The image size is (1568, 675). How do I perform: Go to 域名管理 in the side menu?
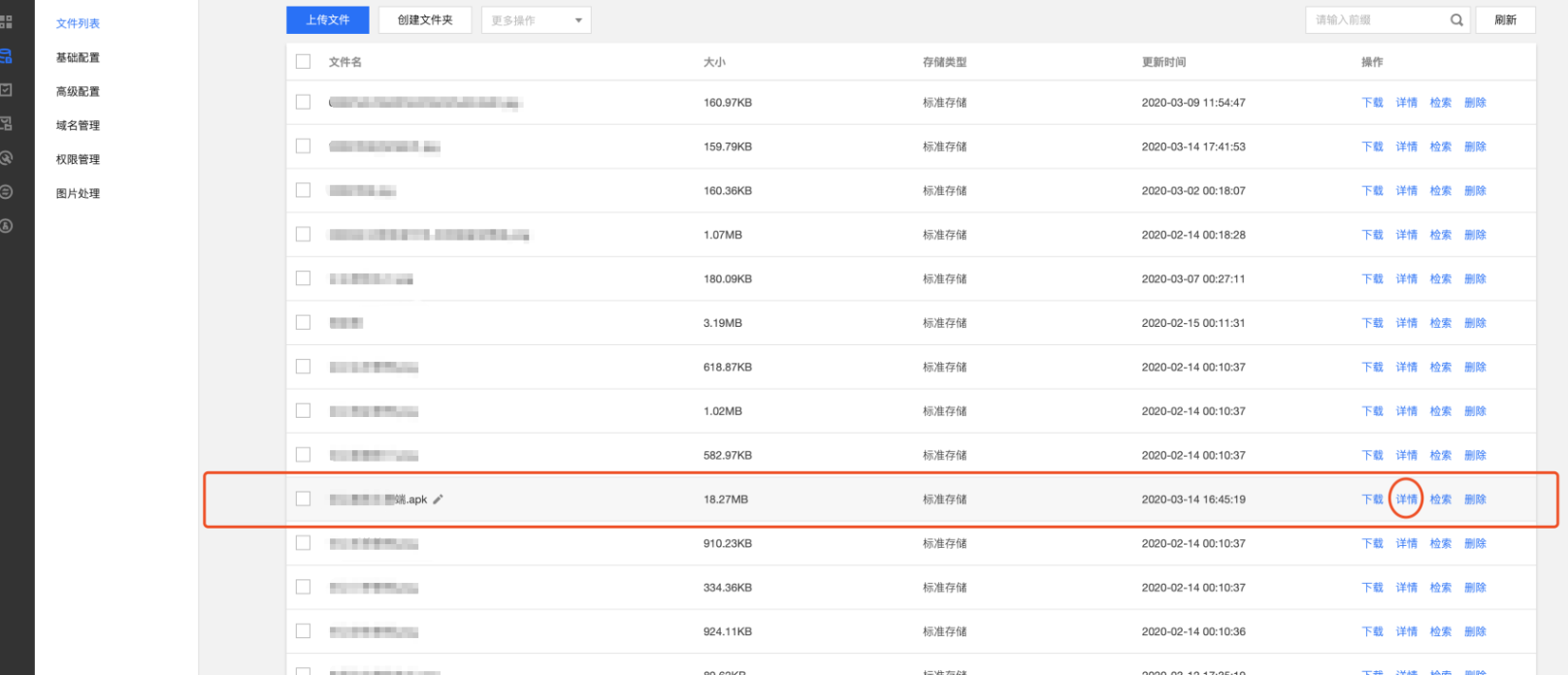coord(78,126)
